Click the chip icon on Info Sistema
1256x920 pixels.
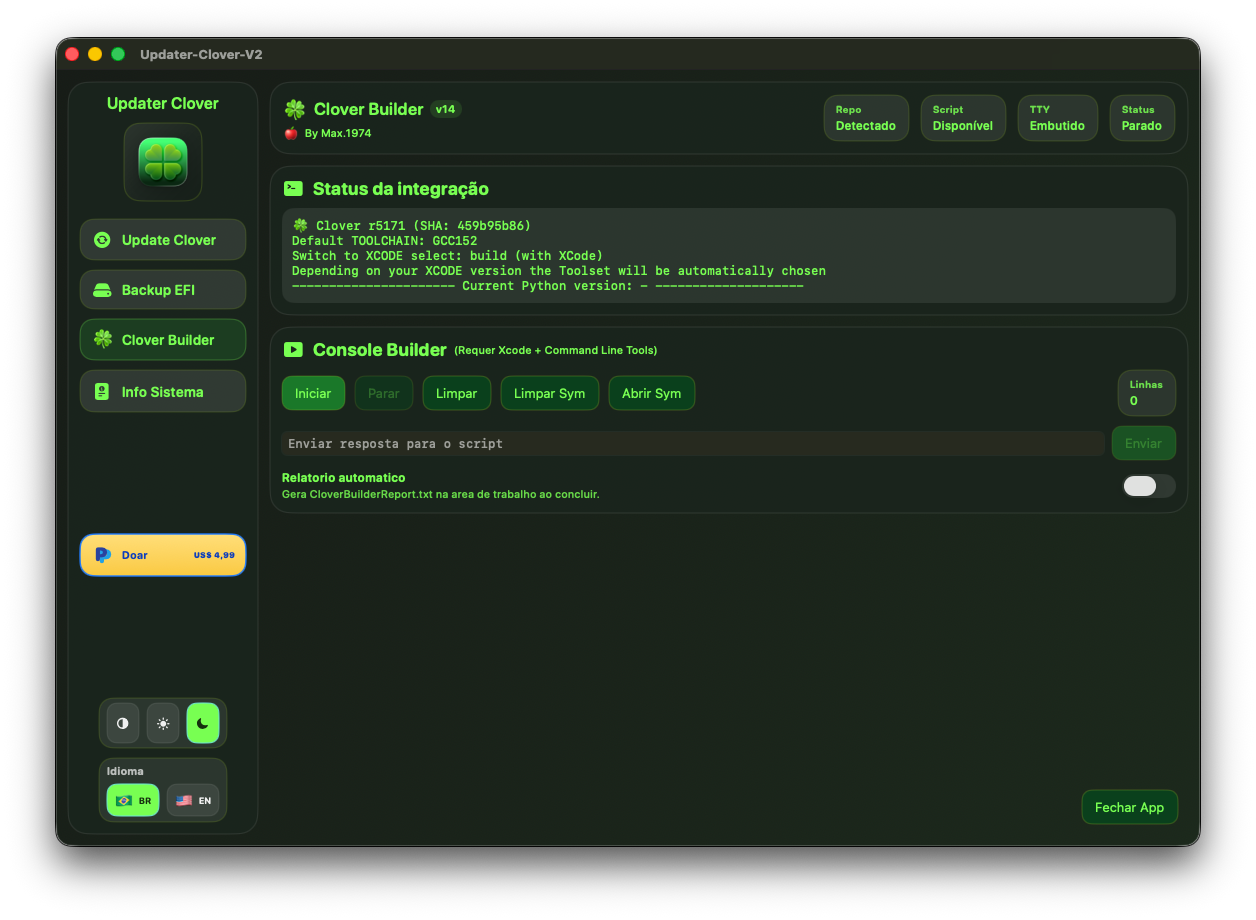tap(102, 391)
